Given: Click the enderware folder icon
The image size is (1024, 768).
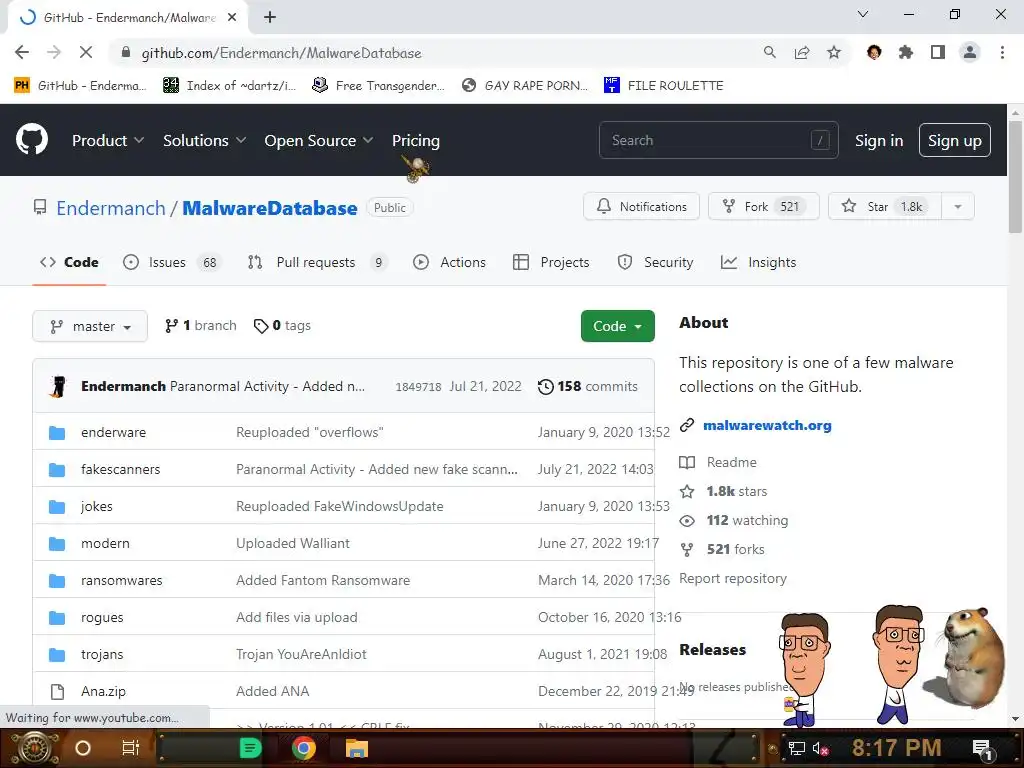Looking at the screenshot, I should (x=57, y=432).
